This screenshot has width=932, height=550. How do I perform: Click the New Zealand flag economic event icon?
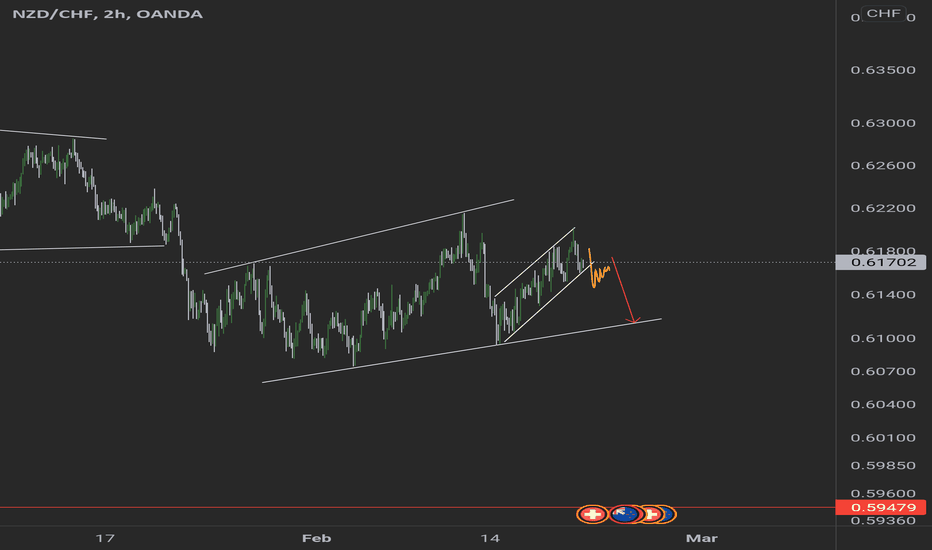coord(624,514)
